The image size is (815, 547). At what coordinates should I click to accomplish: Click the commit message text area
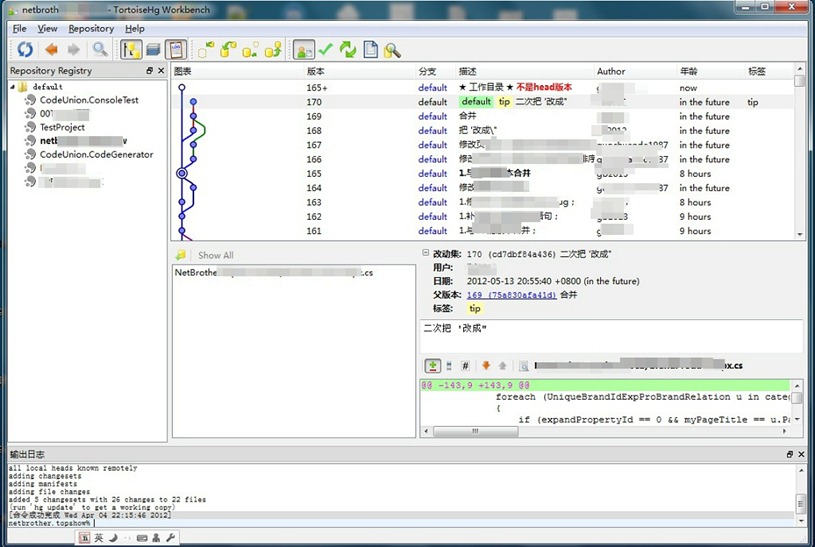(x=611, y=336)
